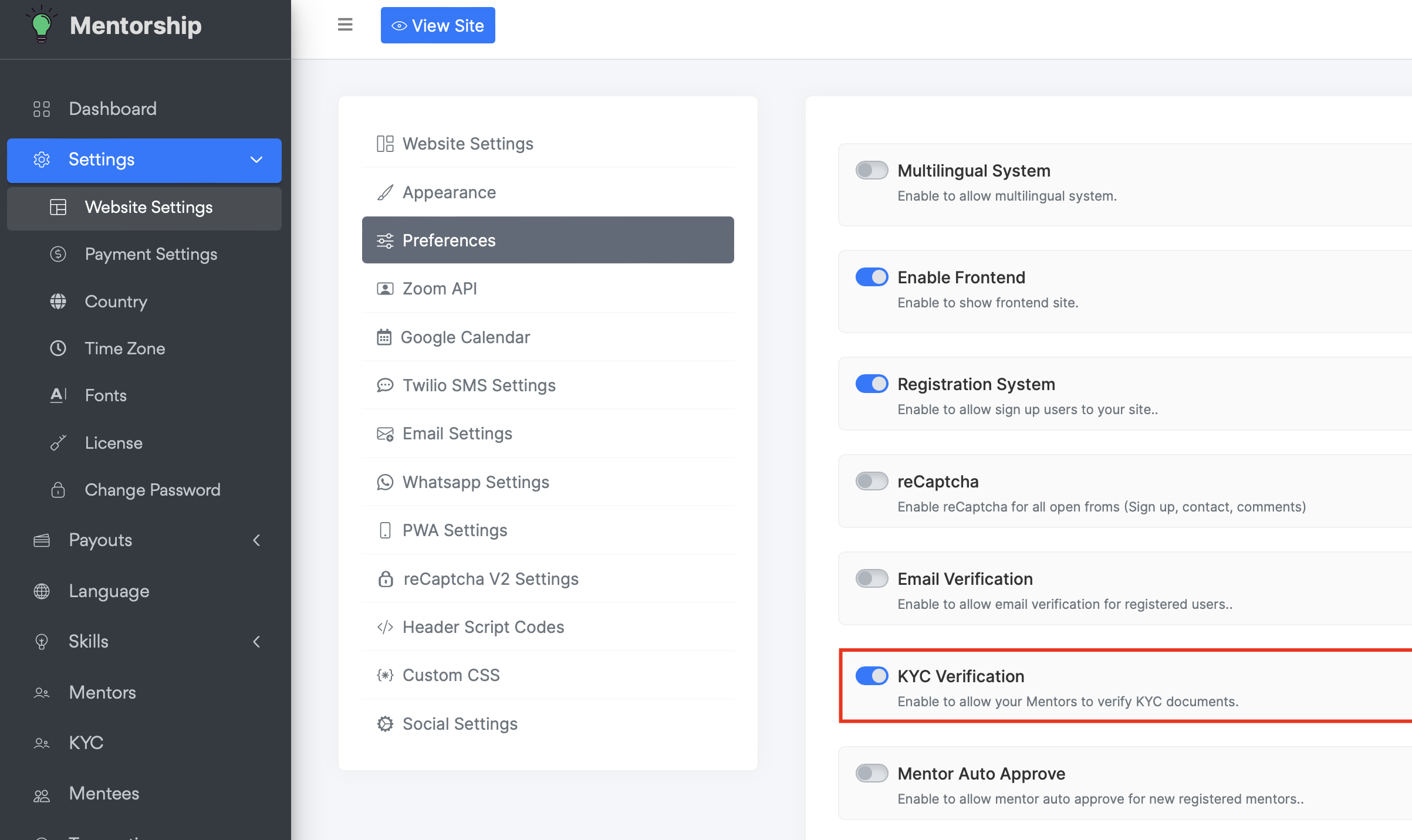Enable the Multilingual System toggle

[871, 171]
